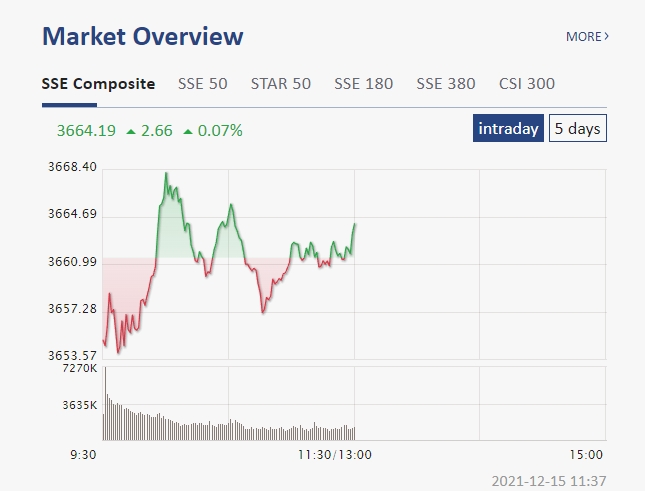The height and width of the screenshot is (491, 645).
Task: Switch to the CSI 300 tab
Action: tap(527, 84)
